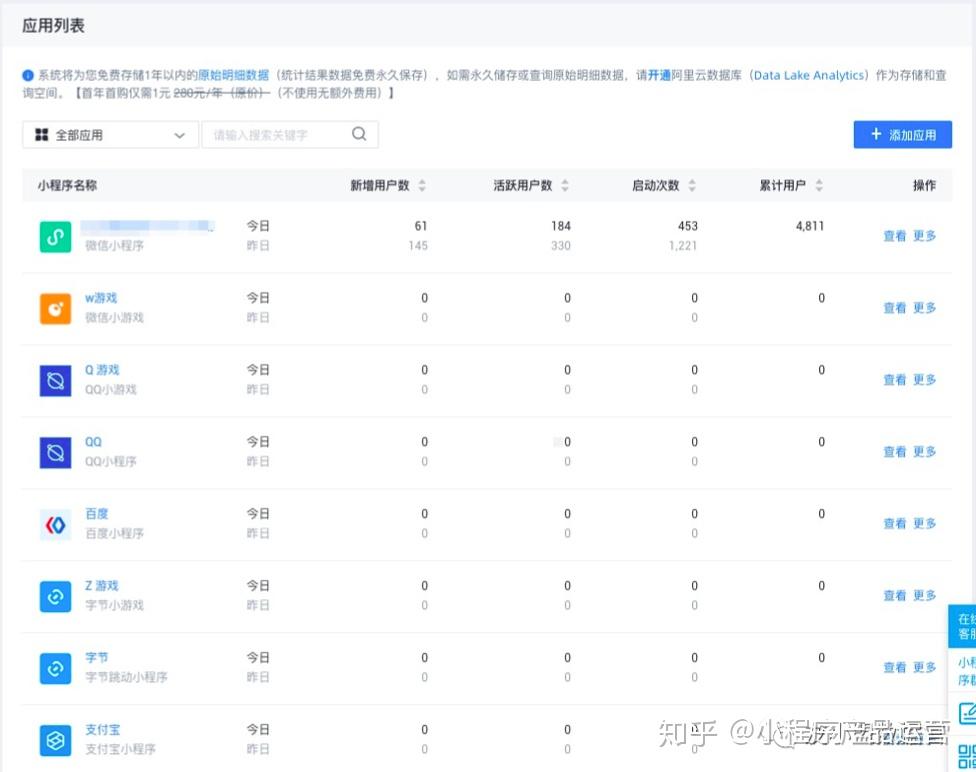Image resolution: width=976 pixels, height=772 pixels.
Task: Click the QR code icon on right sidebar
Action: [x=967, y=755]
